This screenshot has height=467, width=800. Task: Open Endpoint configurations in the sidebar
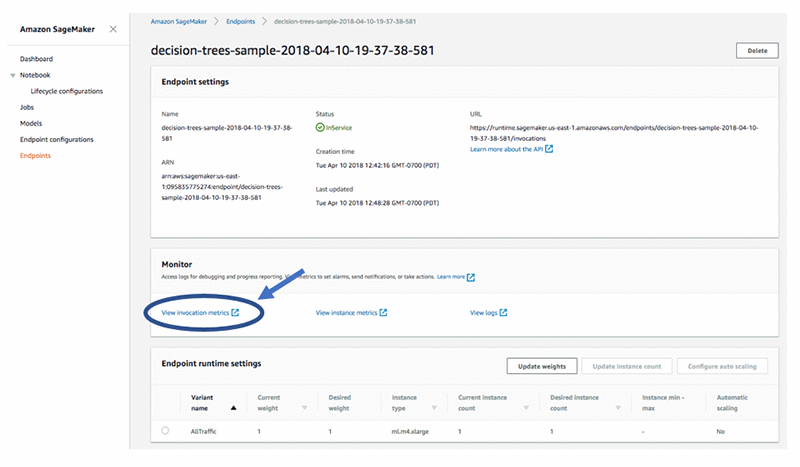click(x=57, y=139)
